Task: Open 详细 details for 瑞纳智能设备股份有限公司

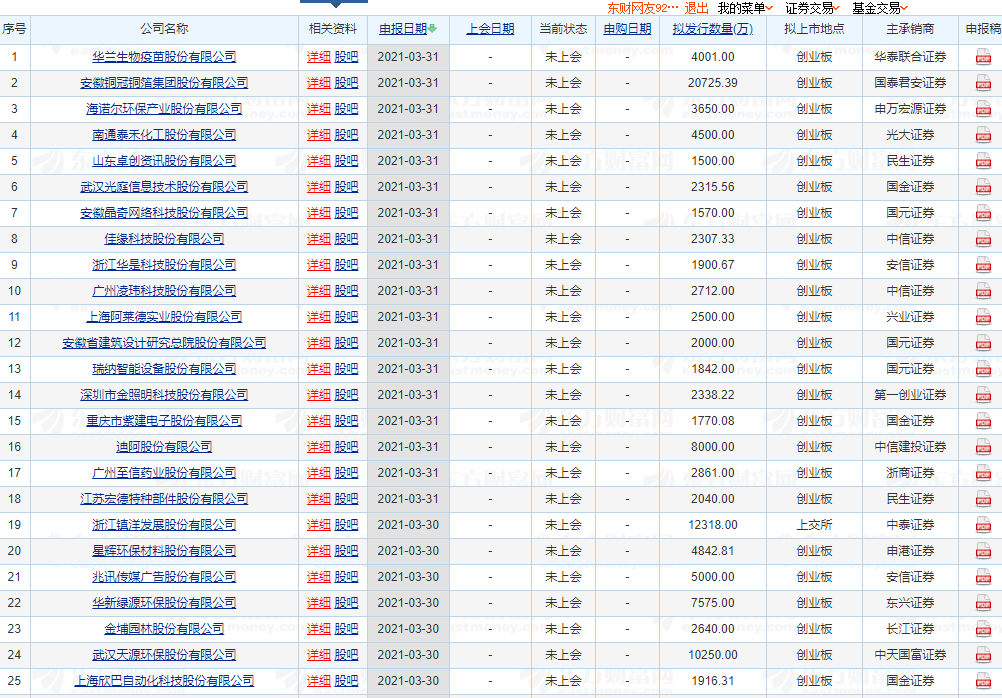Action: click(x=319, y=369)
